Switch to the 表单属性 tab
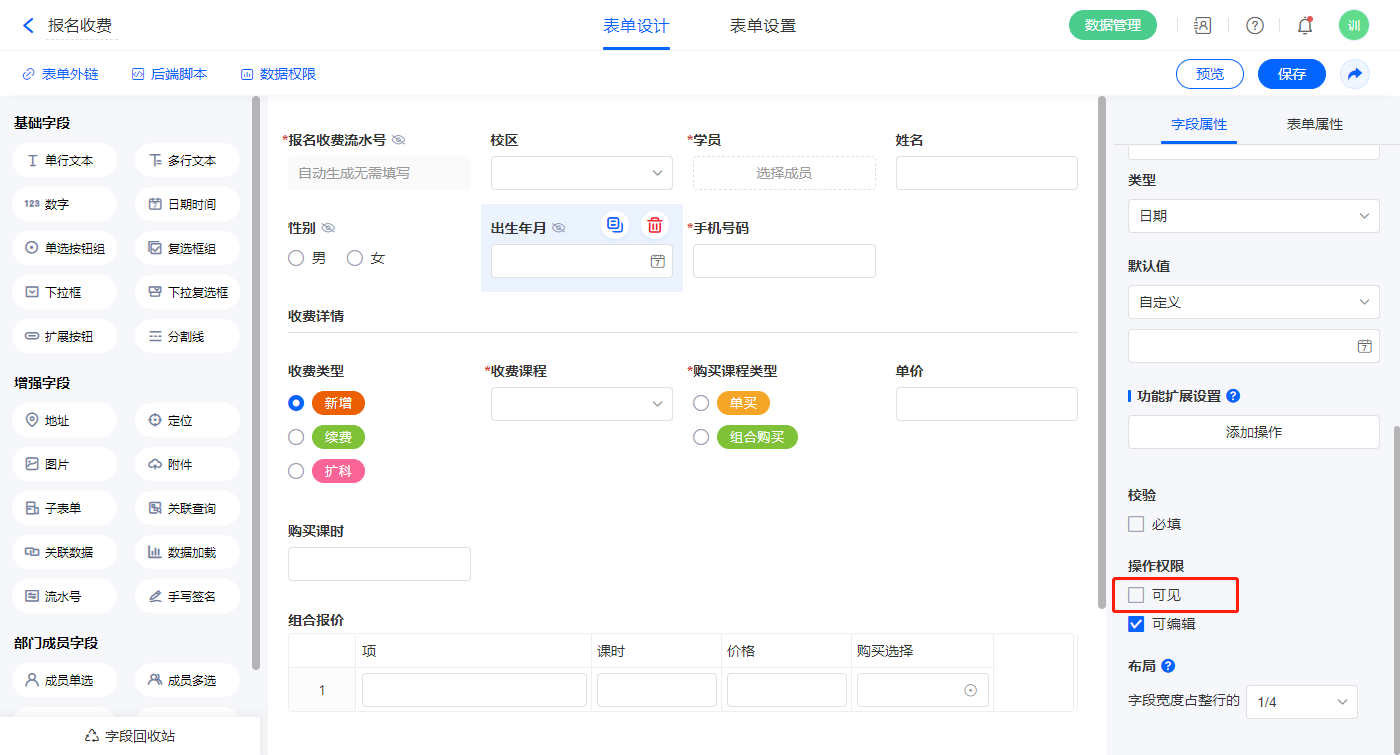 click(1314, 125)
